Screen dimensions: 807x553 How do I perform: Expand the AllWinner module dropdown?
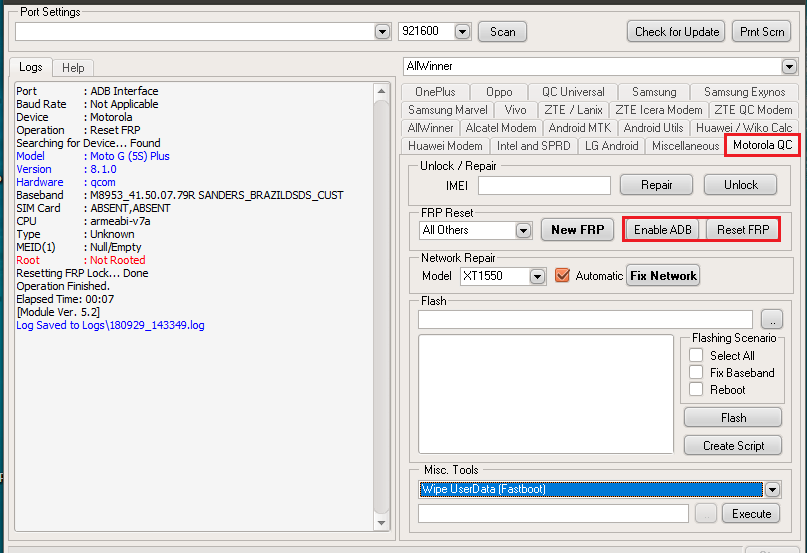(x=788, y=66)
